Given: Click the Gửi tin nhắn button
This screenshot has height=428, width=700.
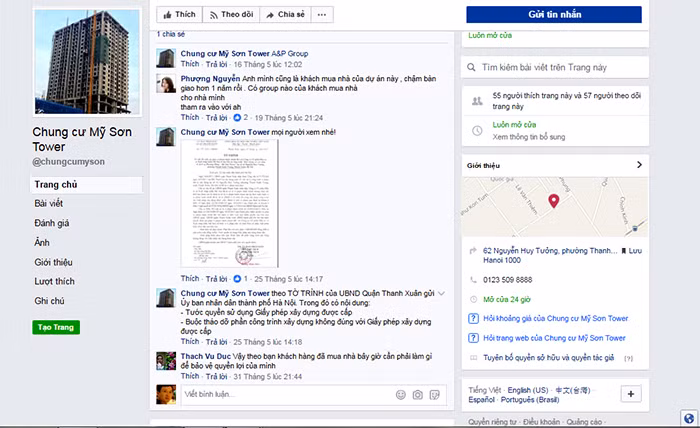Looking at the screenshot, I should point(554,15).
